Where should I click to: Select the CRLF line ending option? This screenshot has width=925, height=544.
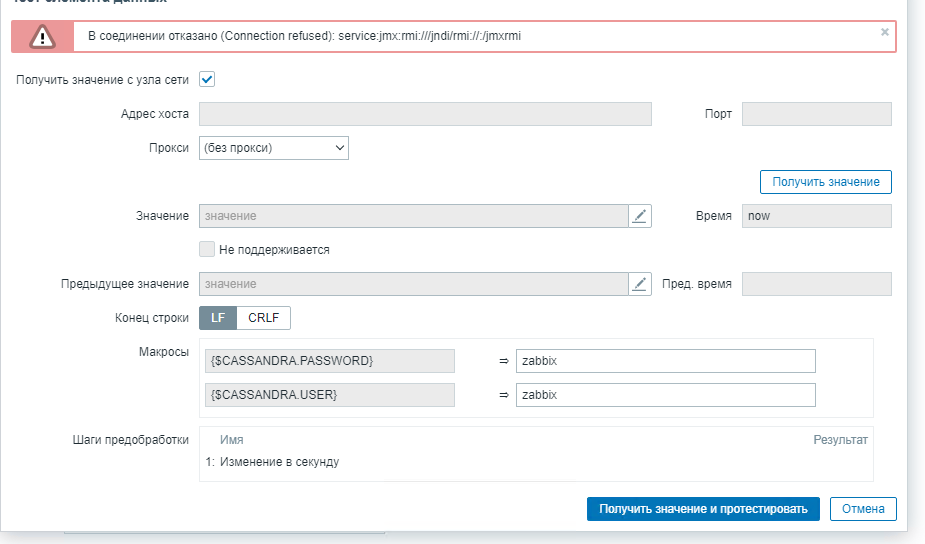coord(264,318)
